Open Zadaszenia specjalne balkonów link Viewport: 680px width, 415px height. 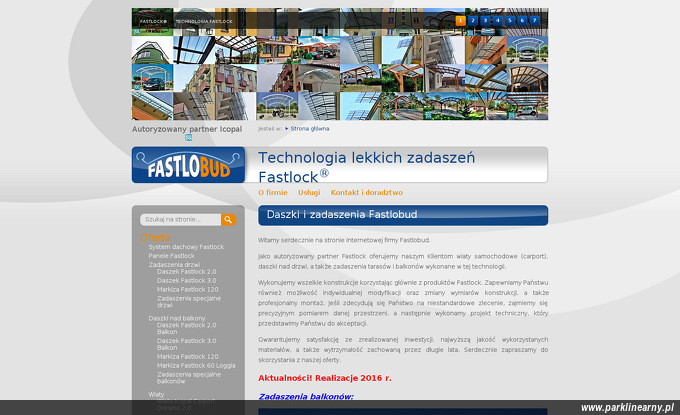[189, 378]
